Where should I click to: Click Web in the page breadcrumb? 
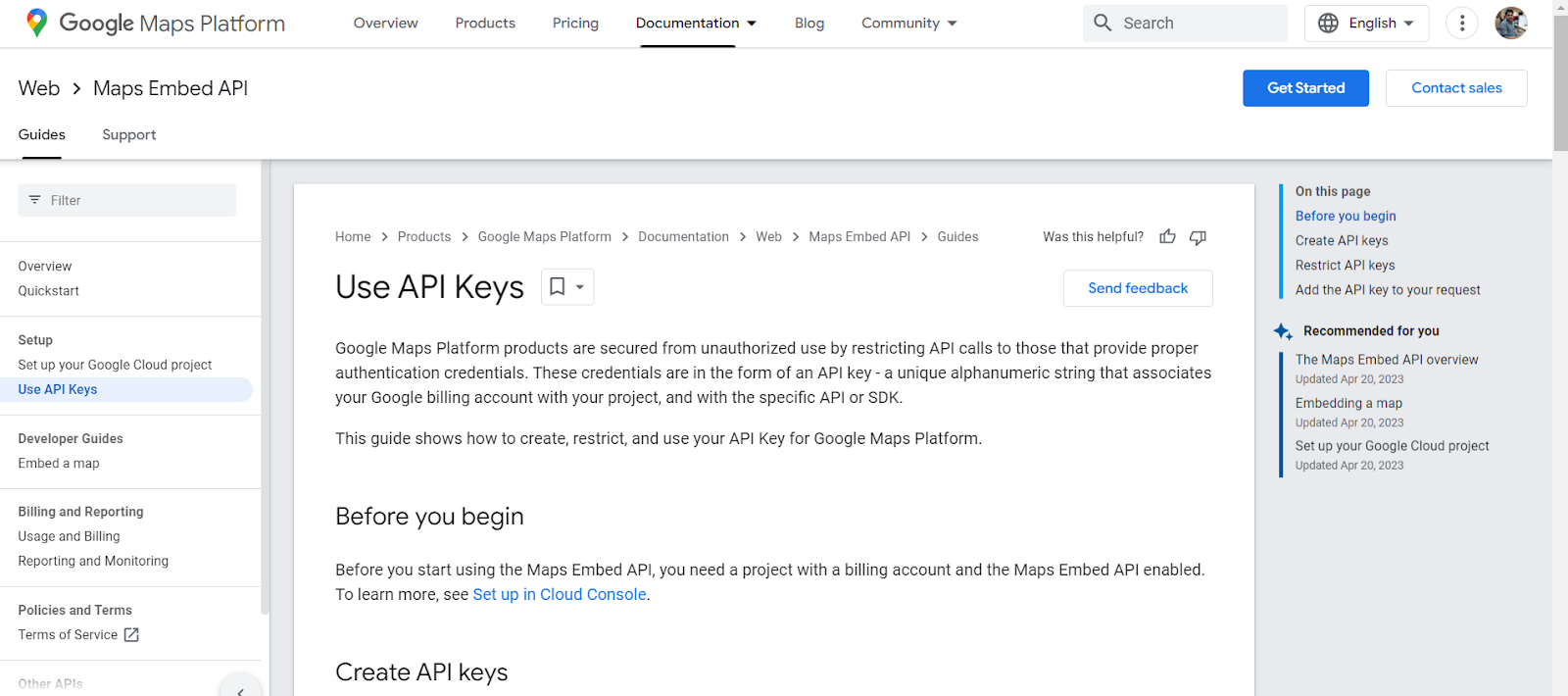tap(768, 236)
